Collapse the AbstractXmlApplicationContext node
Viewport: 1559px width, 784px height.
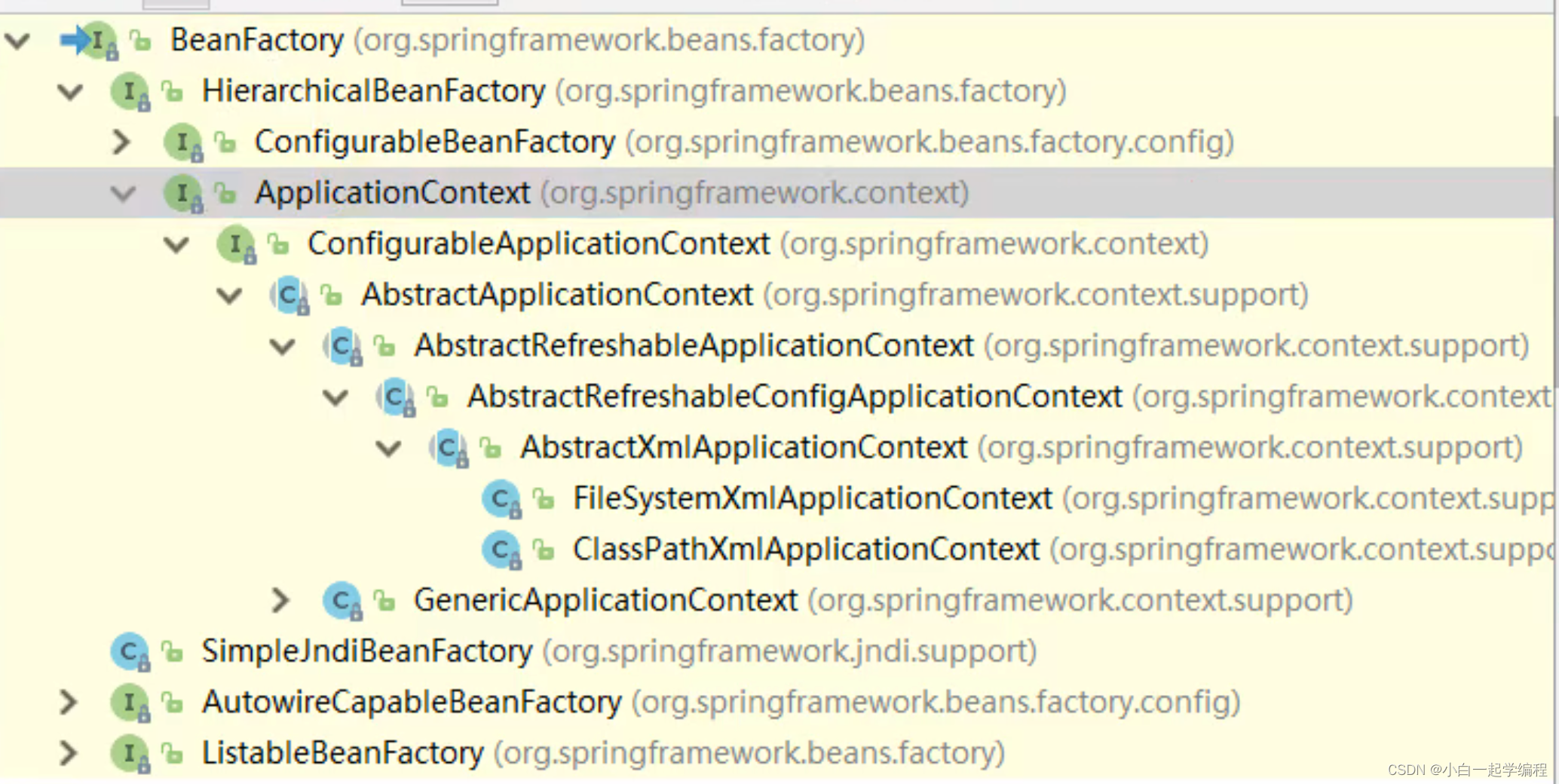[x=389, y=449]
